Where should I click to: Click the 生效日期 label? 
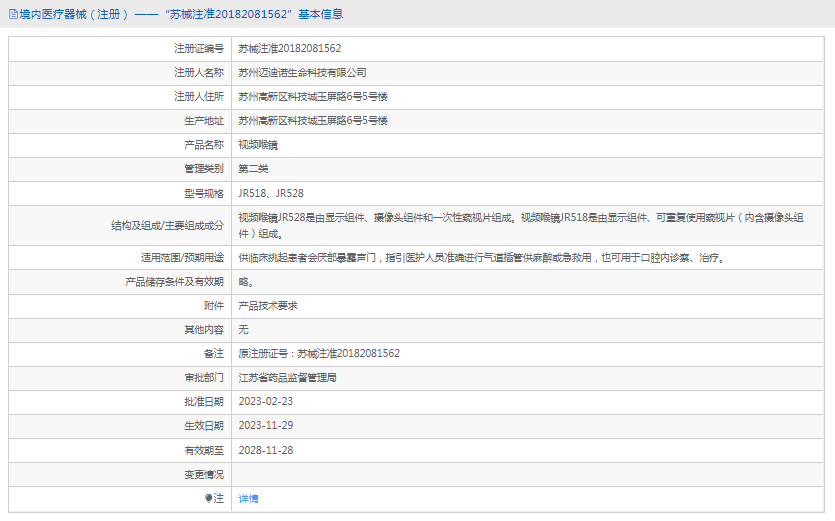click(x=204, y=426)
